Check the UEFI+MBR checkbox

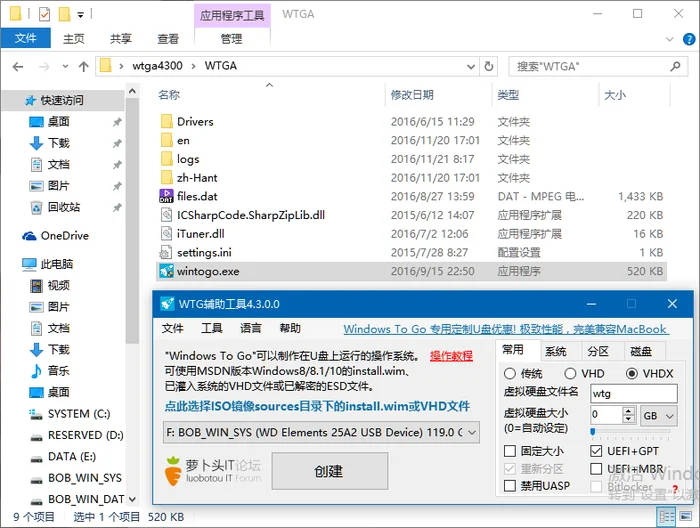click(x=596, y=469)
